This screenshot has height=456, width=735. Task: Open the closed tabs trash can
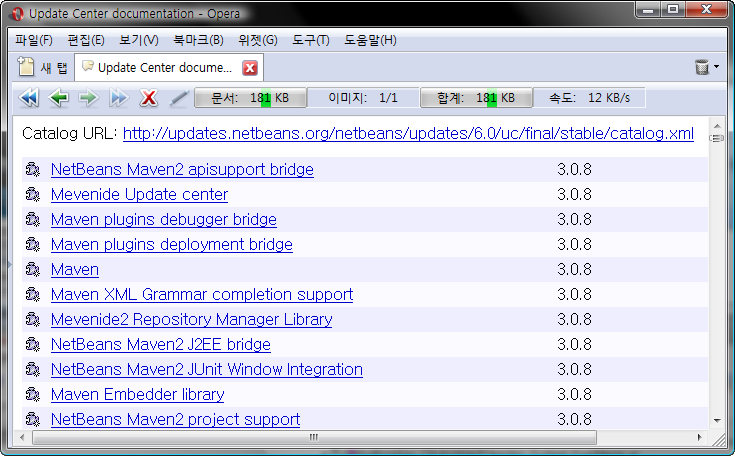click(x=702, y=67)
